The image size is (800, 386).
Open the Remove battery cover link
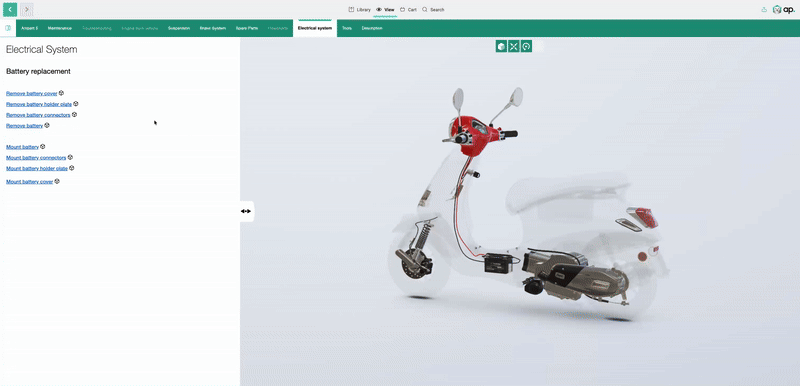click(x=32, y=93)
